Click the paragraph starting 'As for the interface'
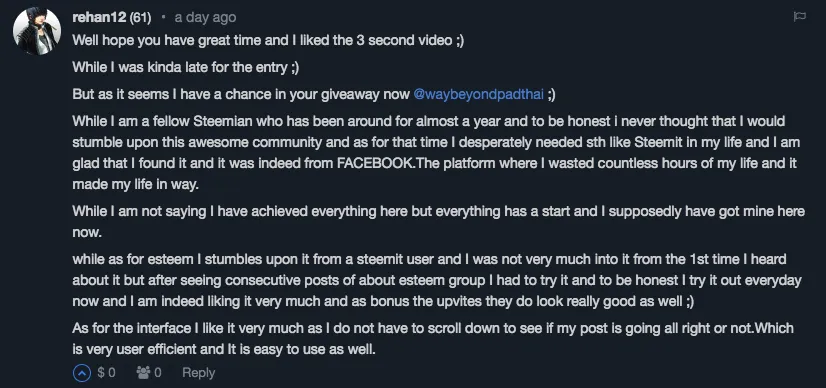 432,339
